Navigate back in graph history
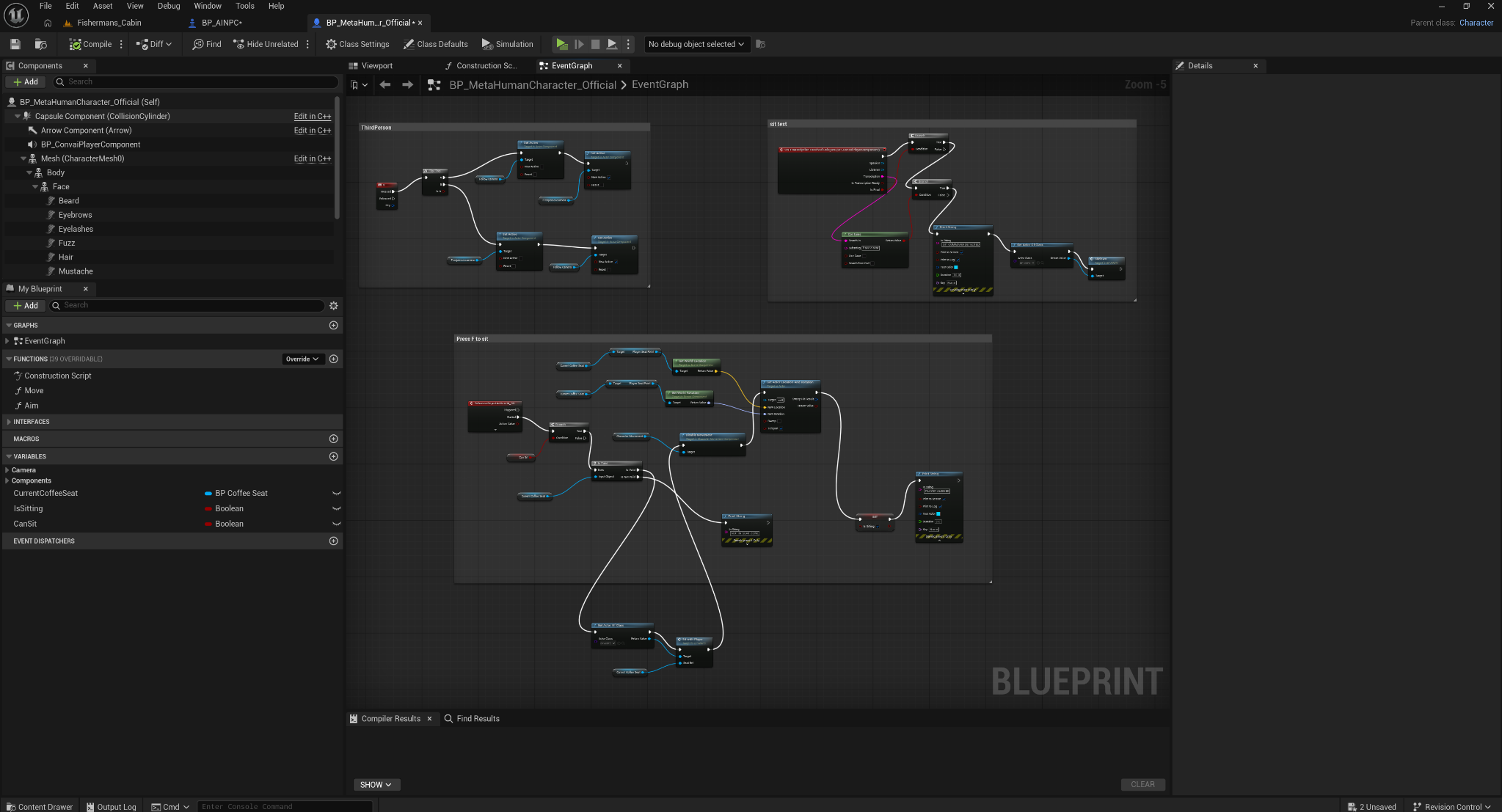1502x812 pixels. pyautogui.click(x=385, y=85)
